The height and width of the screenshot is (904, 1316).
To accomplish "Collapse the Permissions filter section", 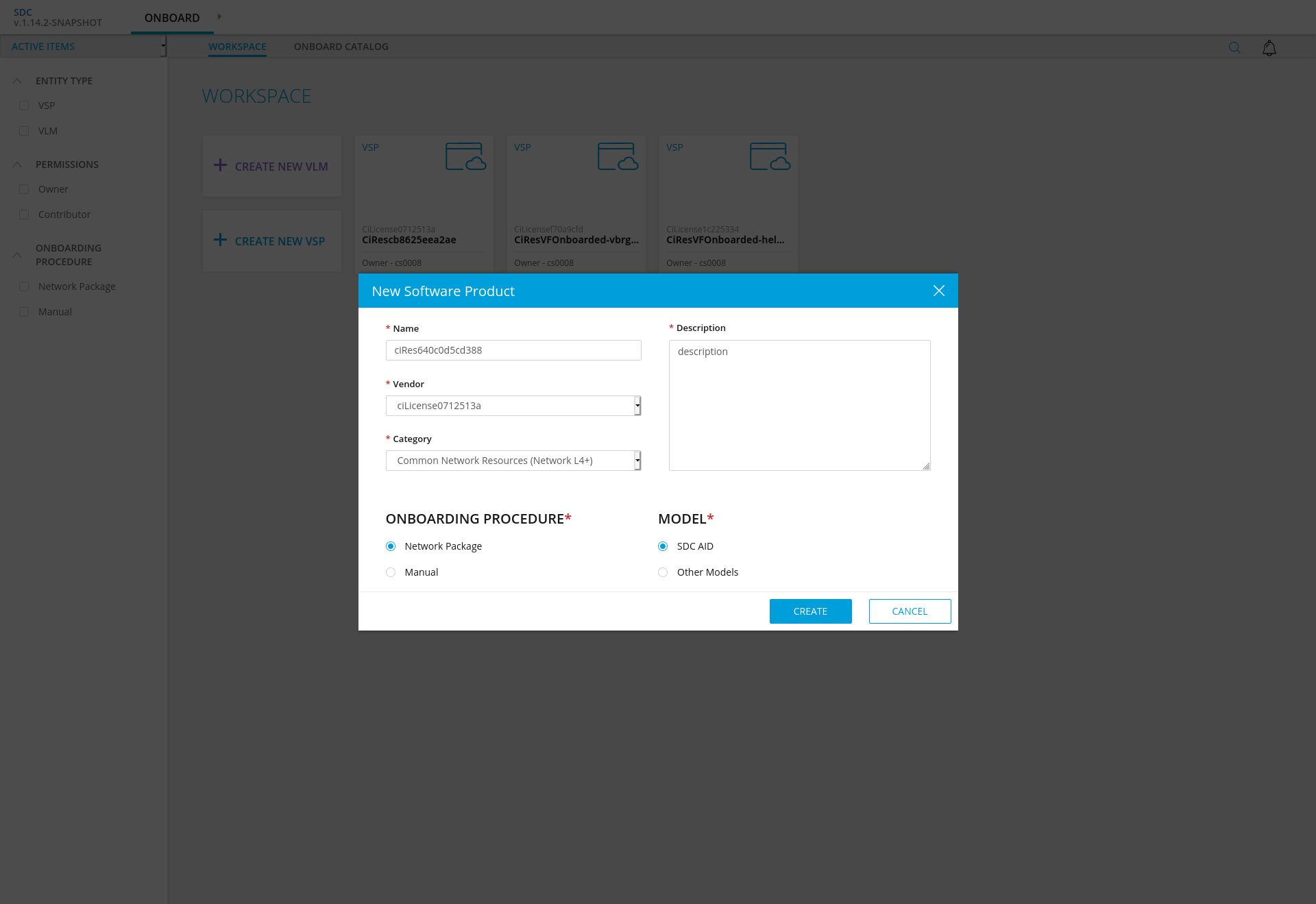I will (x=17, y=164).
